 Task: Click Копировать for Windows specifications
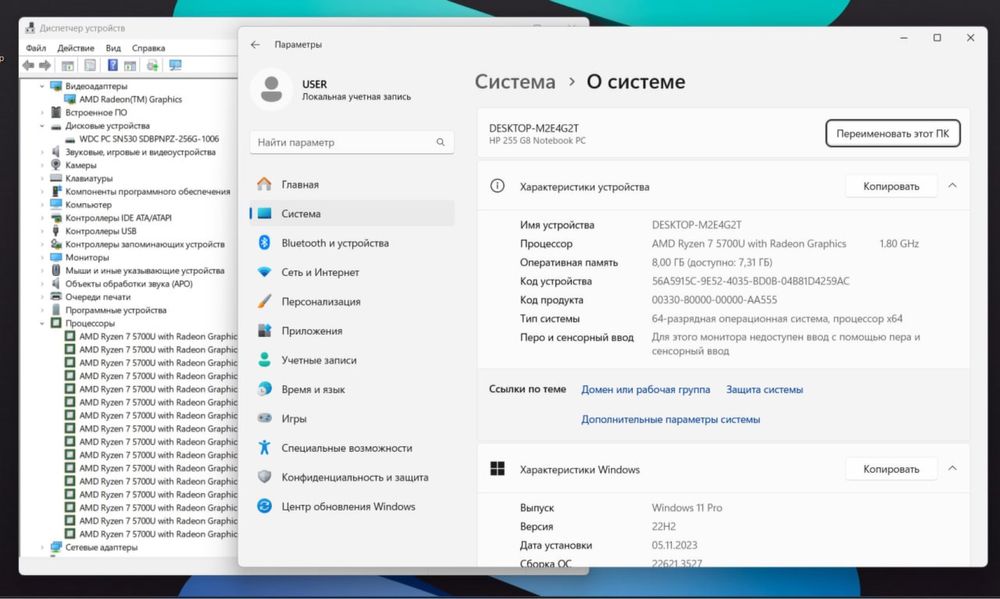click(x=891, y=469)
